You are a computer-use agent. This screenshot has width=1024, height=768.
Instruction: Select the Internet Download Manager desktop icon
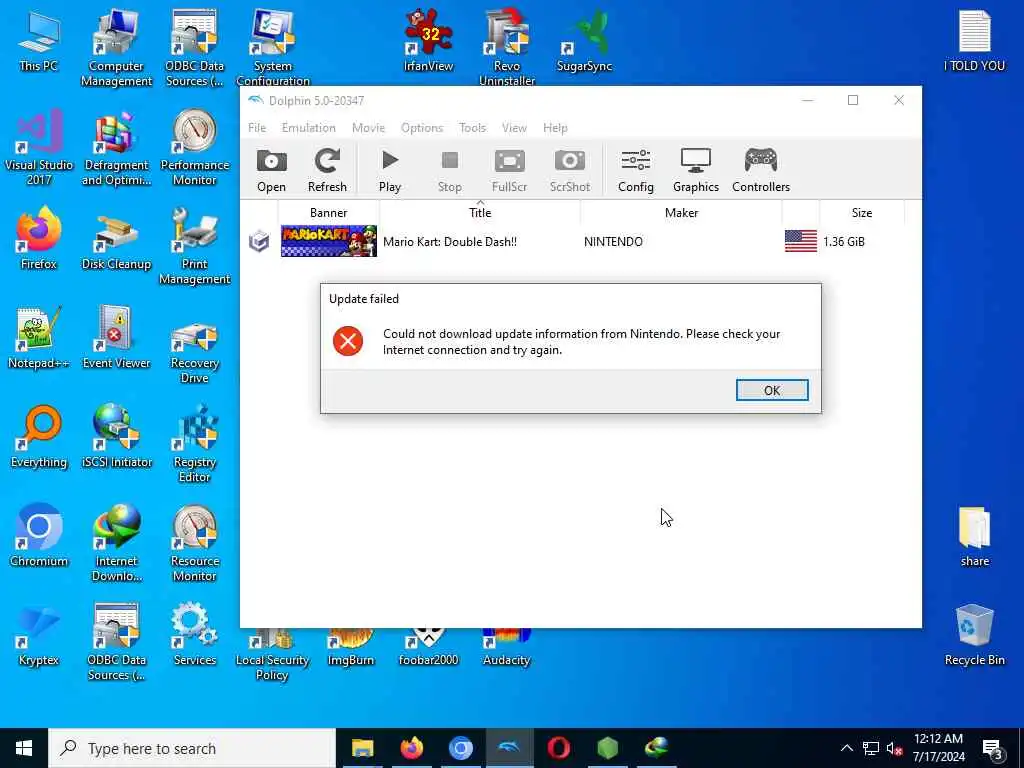[116, 544]
